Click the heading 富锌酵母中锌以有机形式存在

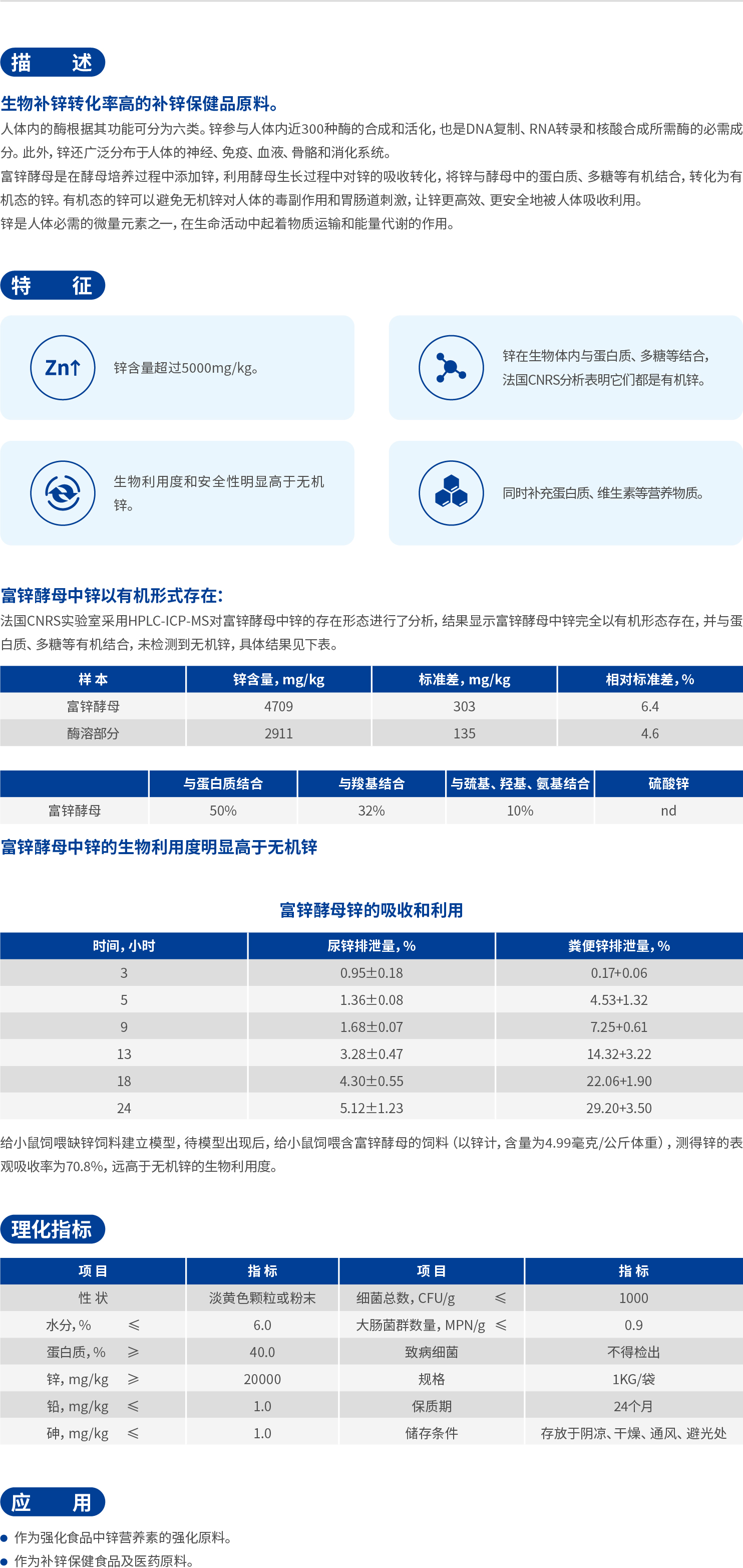pyautogui.click(x=112, y=595)
